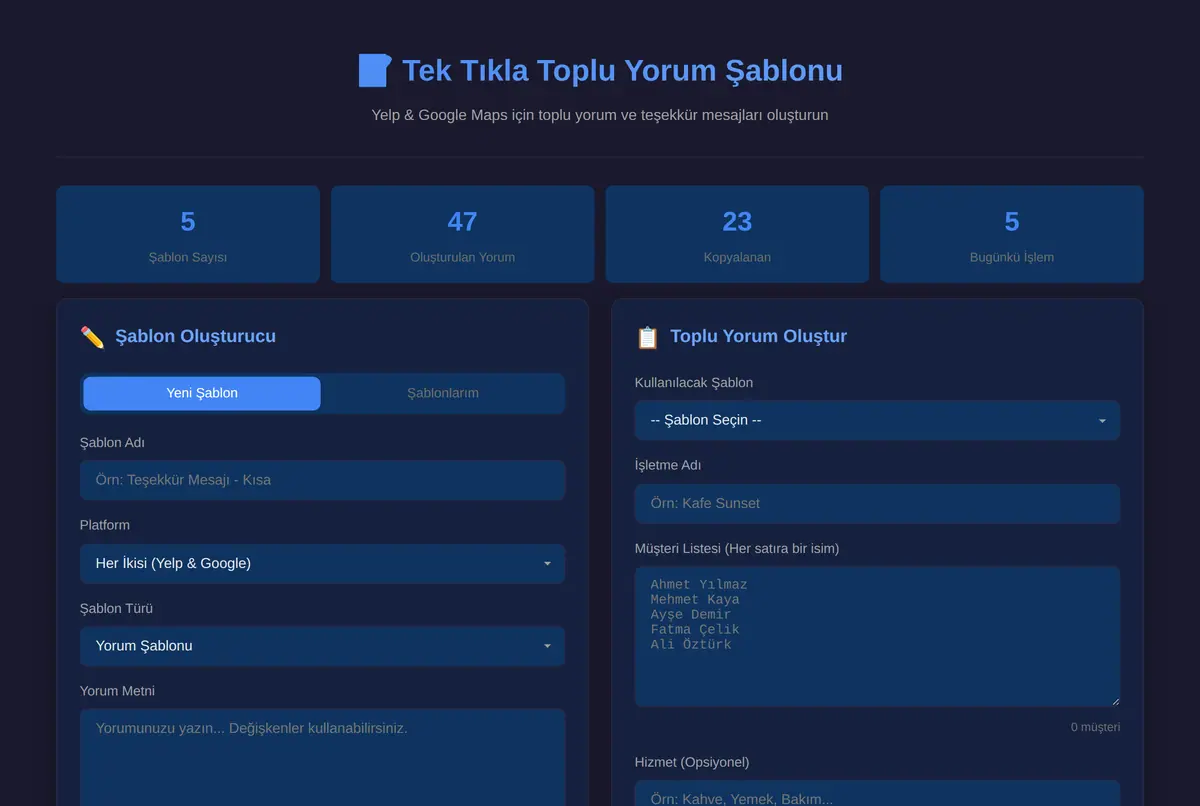Screen dimensions: 1200x806
Task: Focus the İşletme Adı input field
Action: click(x=877, y=503)
